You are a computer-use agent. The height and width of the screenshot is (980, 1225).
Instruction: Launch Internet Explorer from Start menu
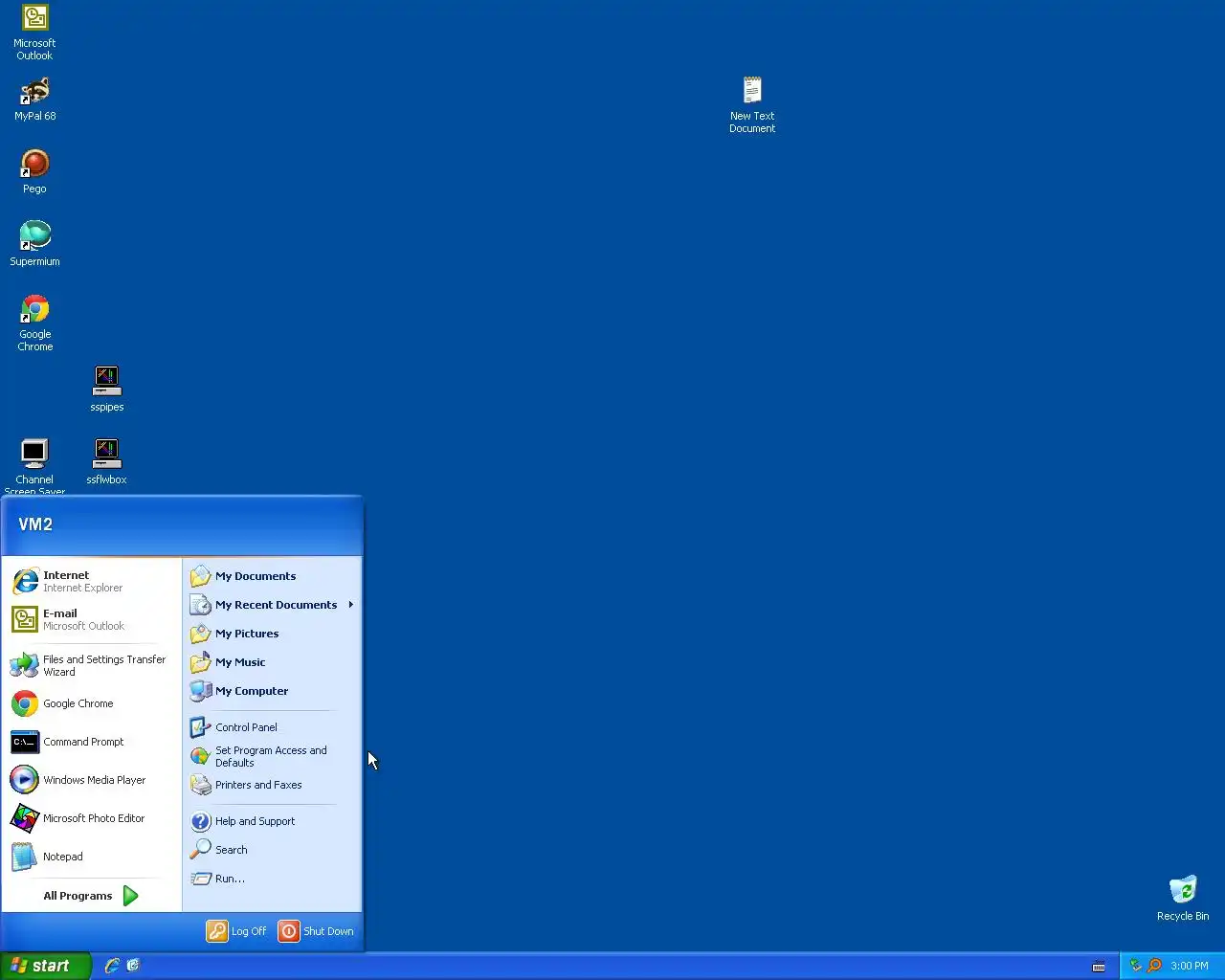(x=92, y=581)
